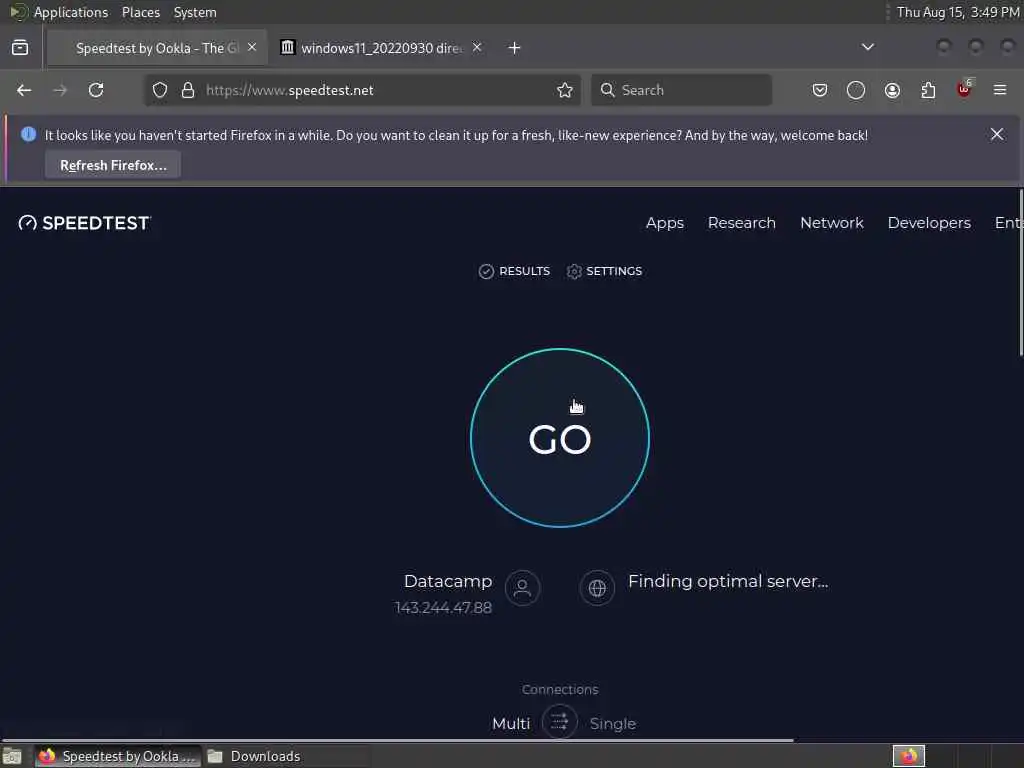The height and width of the screenshot is (768, 1024).
Task: Dismiss the Firefox refresh notification bar
Action: click(x=997, y=135)
